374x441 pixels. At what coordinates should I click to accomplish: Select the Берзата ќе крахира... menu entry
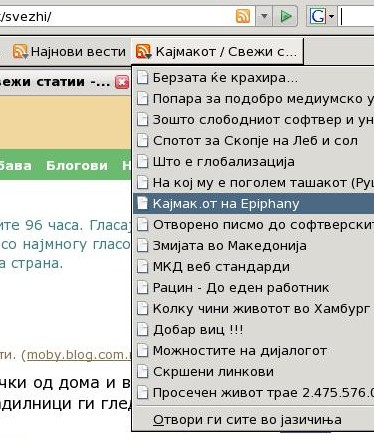253,78
